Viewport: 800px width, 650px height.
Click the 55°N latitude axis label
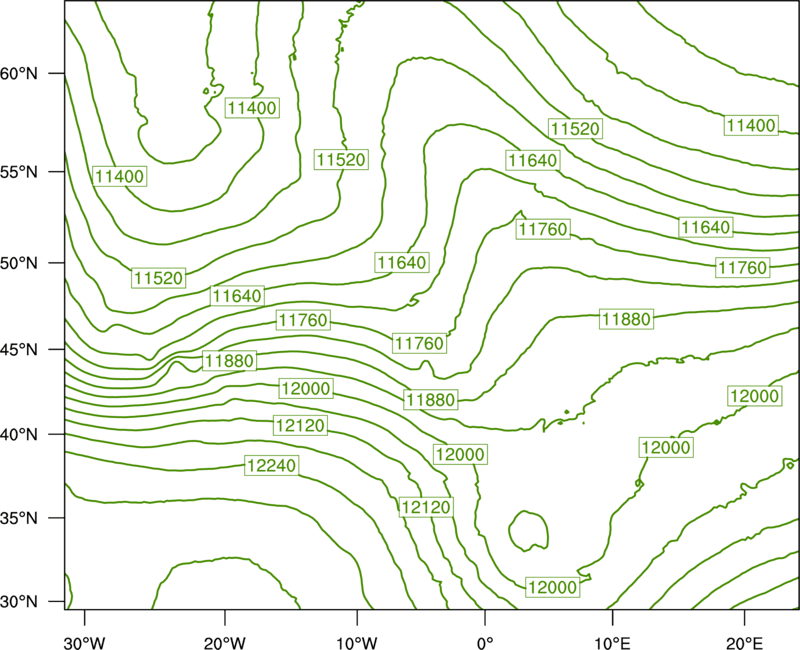[19, 172]
